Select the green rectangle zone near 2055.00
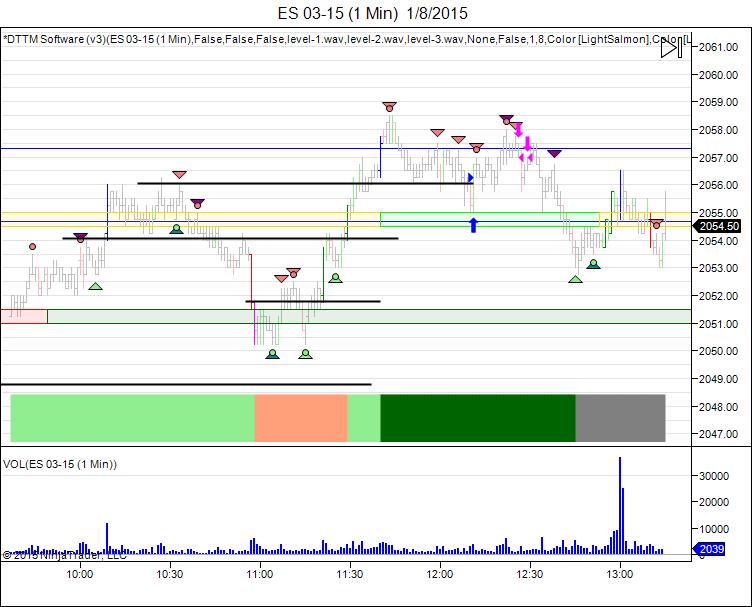Screen dimensions: 752x607 click(x=490, y=219)
